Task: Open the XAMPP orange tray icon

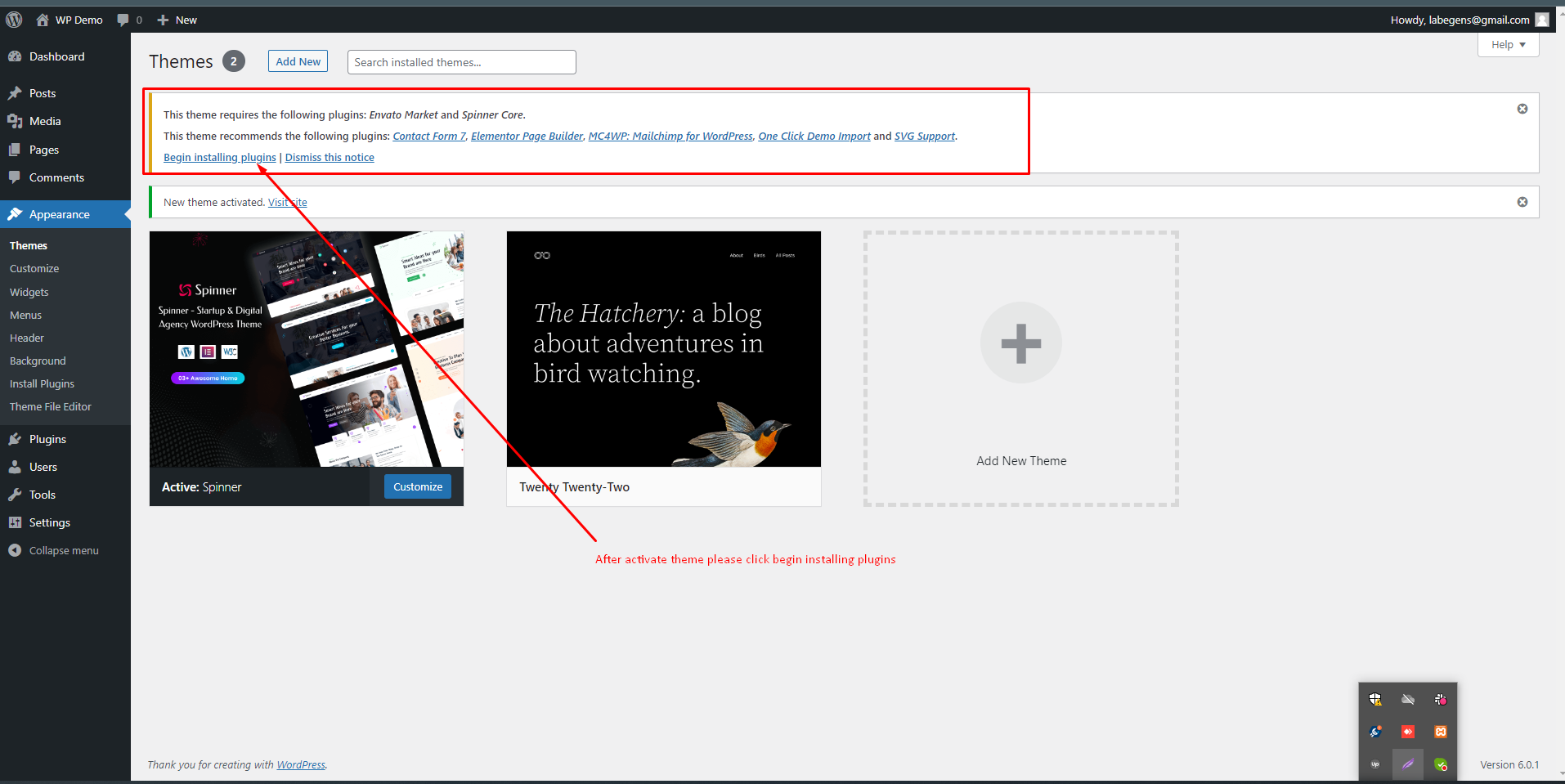Action: (1441, 732)
